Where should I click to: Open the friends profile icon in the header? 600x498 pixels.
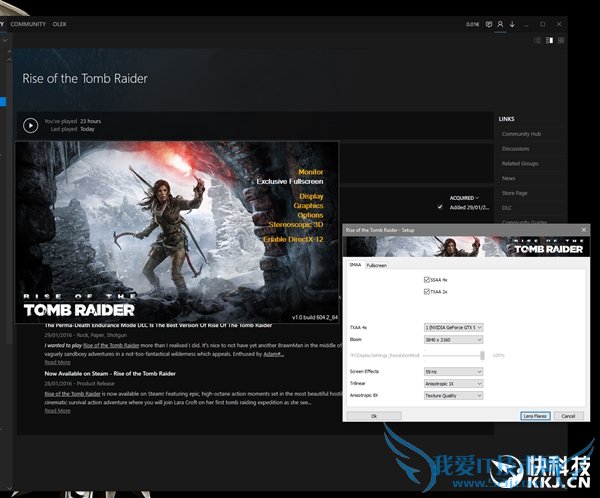500,24
